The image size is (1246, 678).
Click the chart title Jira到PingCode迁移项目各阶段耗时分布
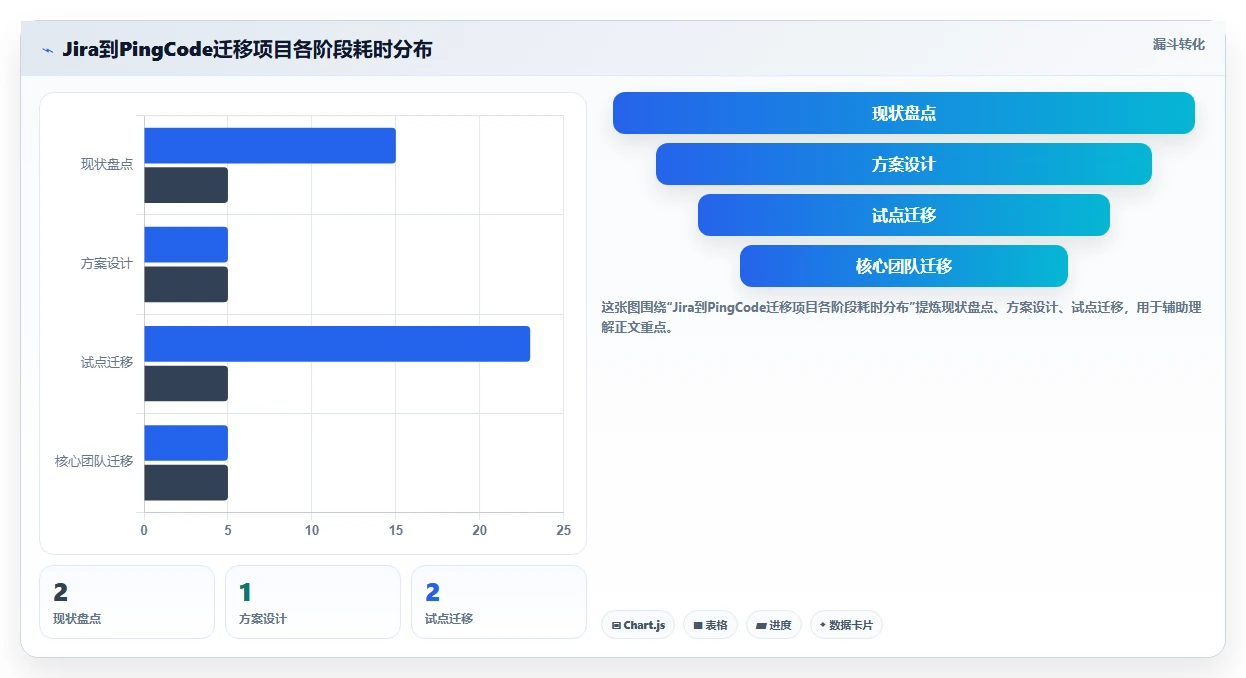247,50
